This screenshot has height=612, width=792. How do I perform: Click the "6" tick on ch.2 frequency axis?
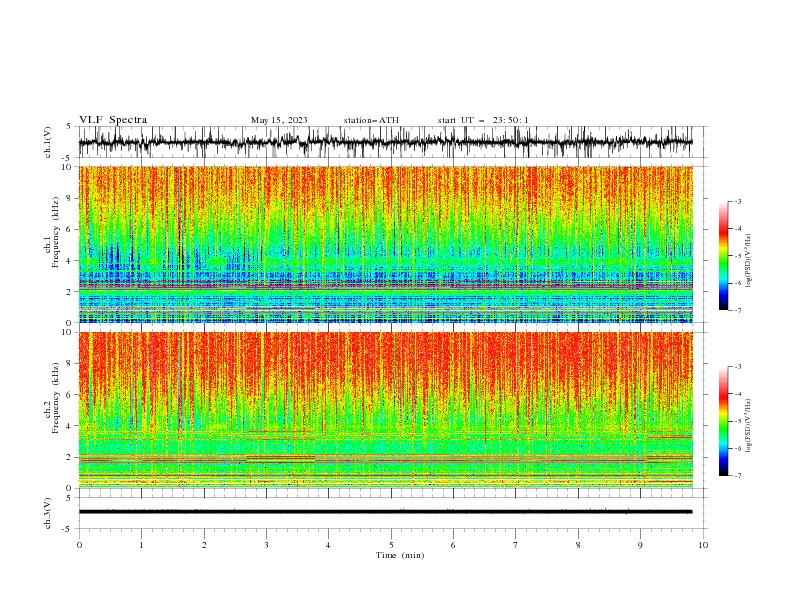coord(70,395)
